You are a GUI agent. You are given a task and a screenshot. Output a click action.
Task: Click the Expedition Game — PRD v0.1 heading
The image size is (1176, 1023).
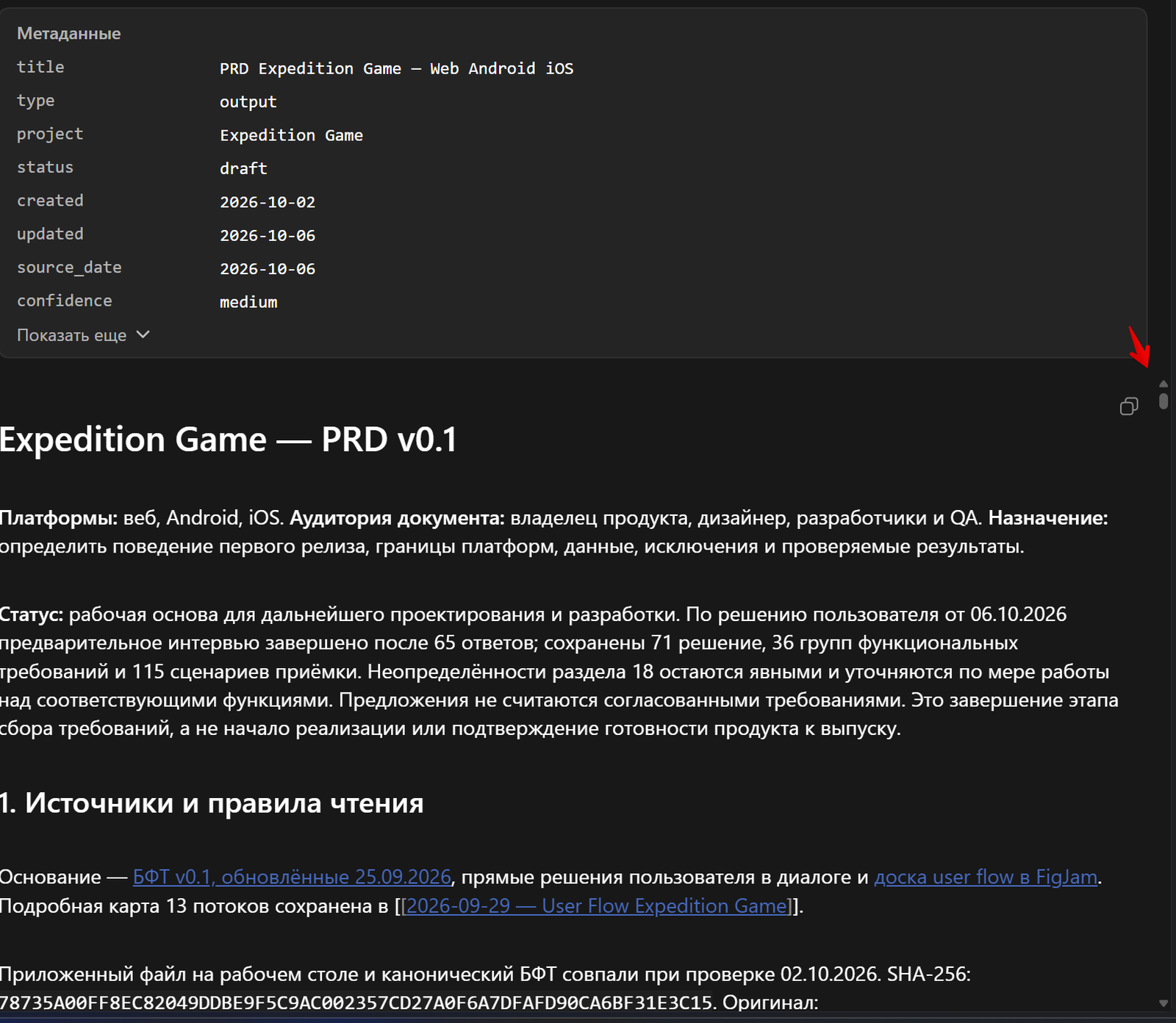(229, 439)
